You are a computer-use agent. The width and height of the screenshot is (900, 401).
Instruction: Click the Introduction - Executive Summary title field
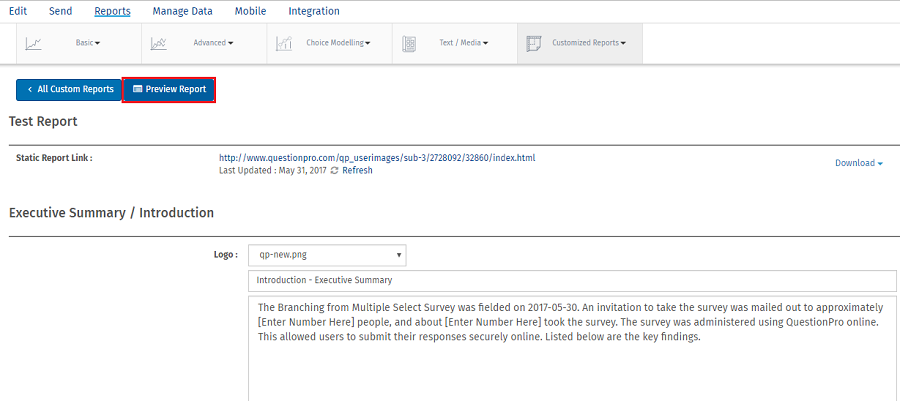pyautogui.click(x=572, y=281)
